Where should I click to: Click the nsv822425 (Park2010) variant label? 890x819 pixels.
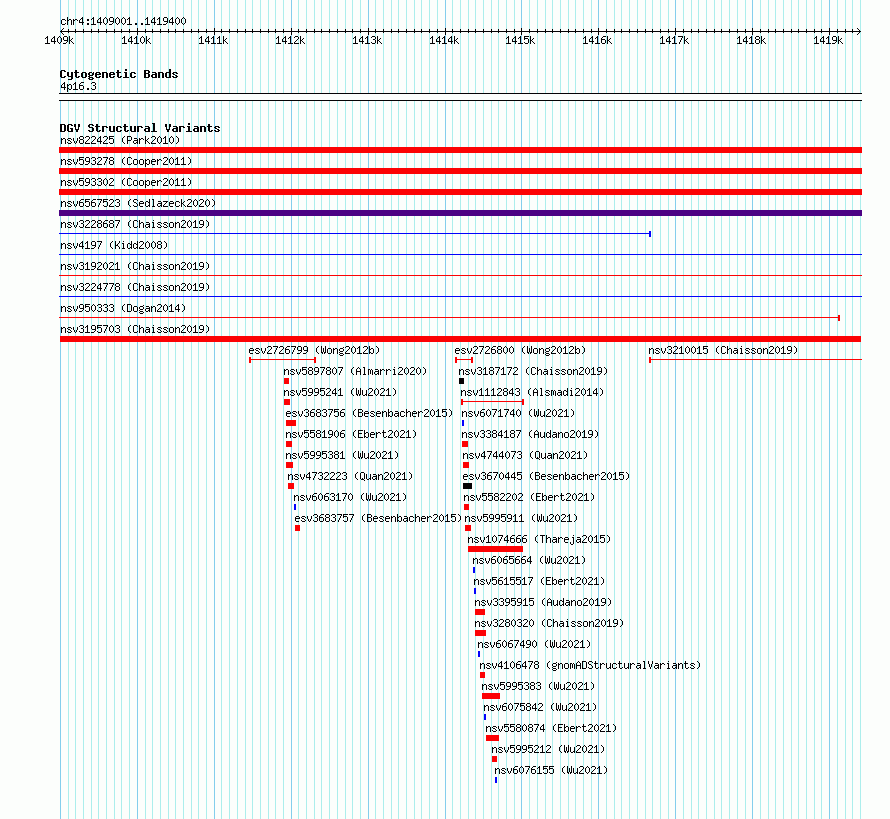coord(120,140)
